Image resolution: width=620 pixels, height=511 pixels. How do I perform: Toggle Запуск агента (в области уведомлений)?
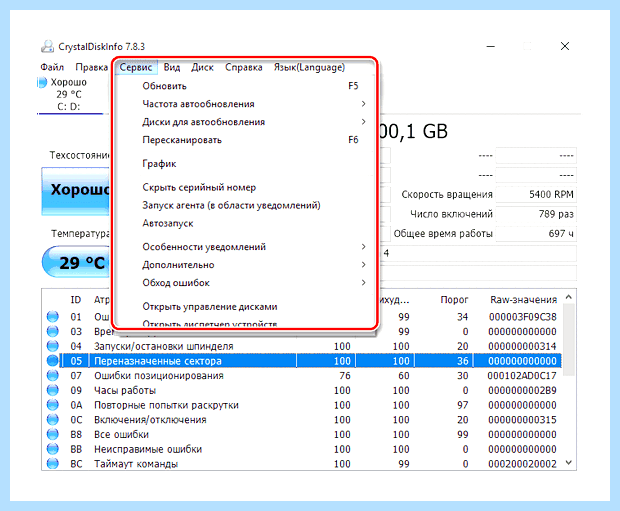244,205
